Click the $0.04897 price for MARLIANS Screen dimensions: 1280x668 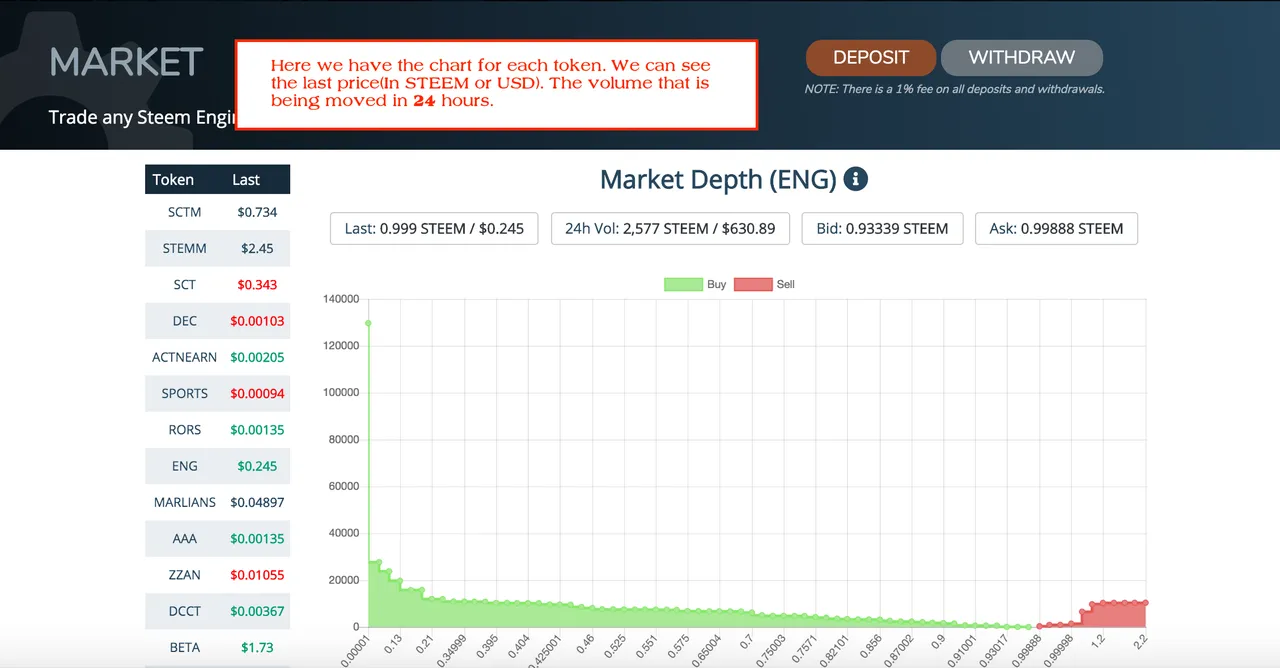coord(257,502)
